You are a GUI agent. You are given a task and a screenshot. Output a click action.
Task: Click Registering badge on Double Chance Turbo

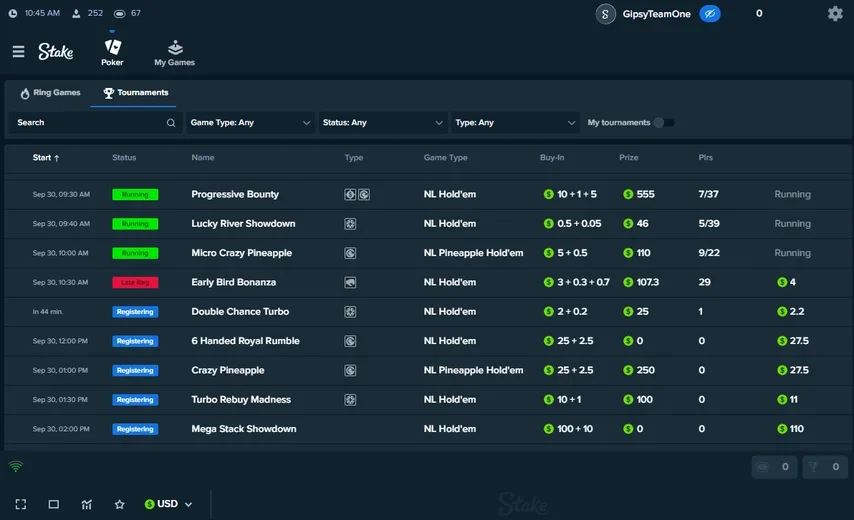pyautogui.click(x=135, y=312)
